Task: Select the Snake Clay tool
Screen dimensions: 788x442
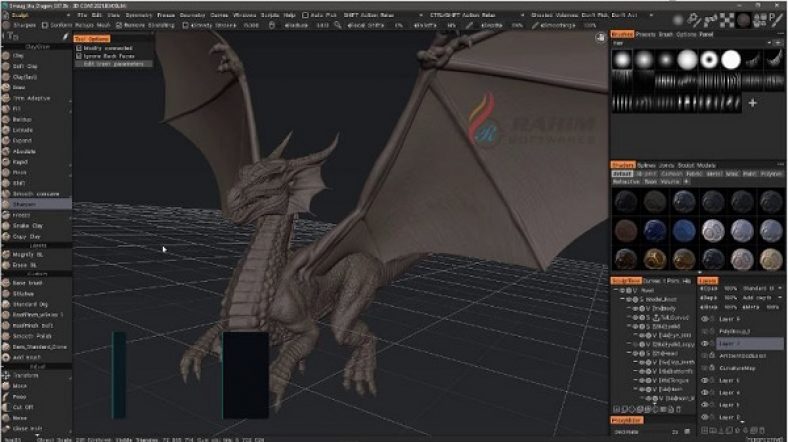Action: 30,225
